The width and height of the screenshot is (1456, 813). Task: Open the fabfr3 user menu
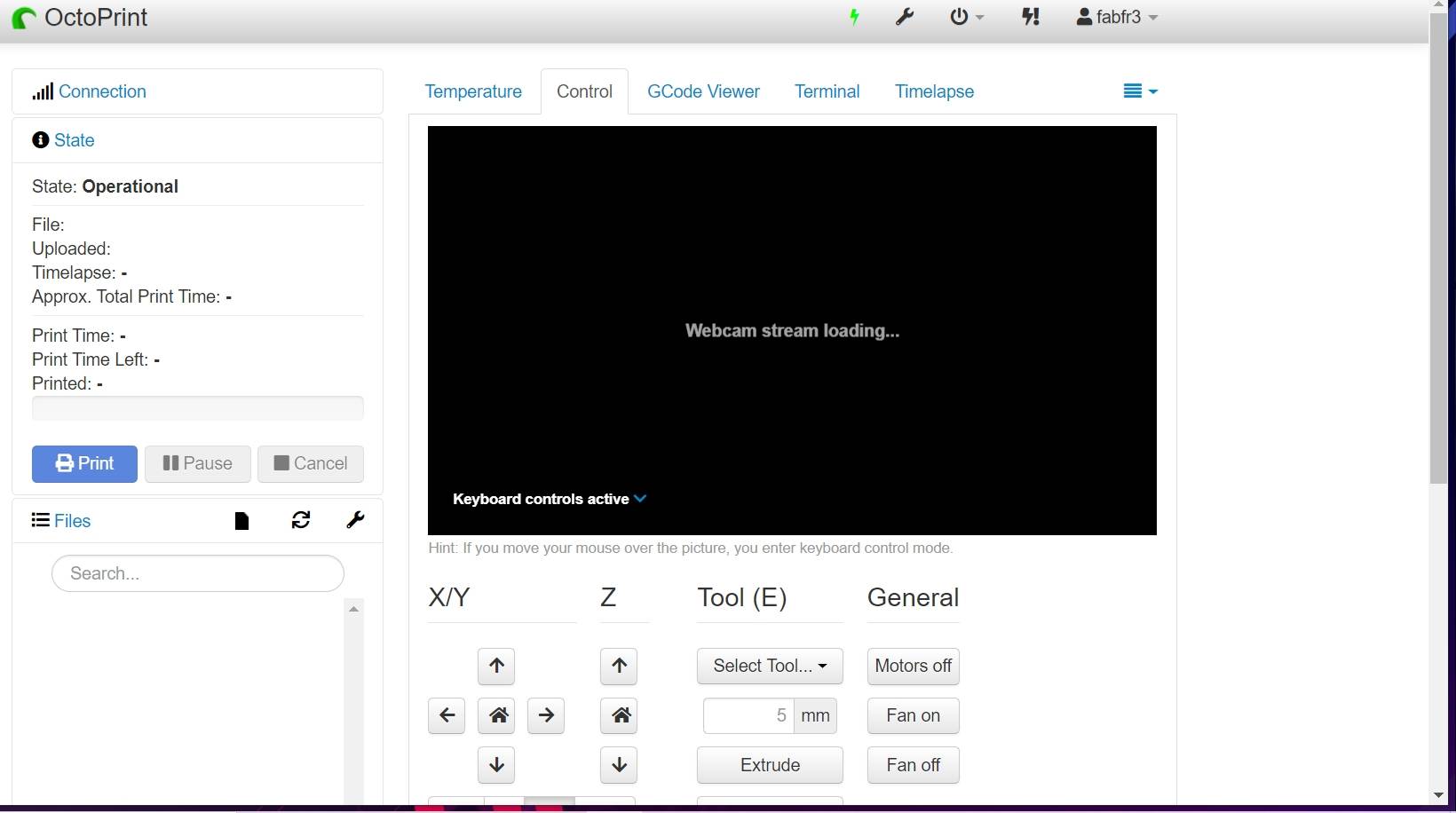pos(1117,17)
